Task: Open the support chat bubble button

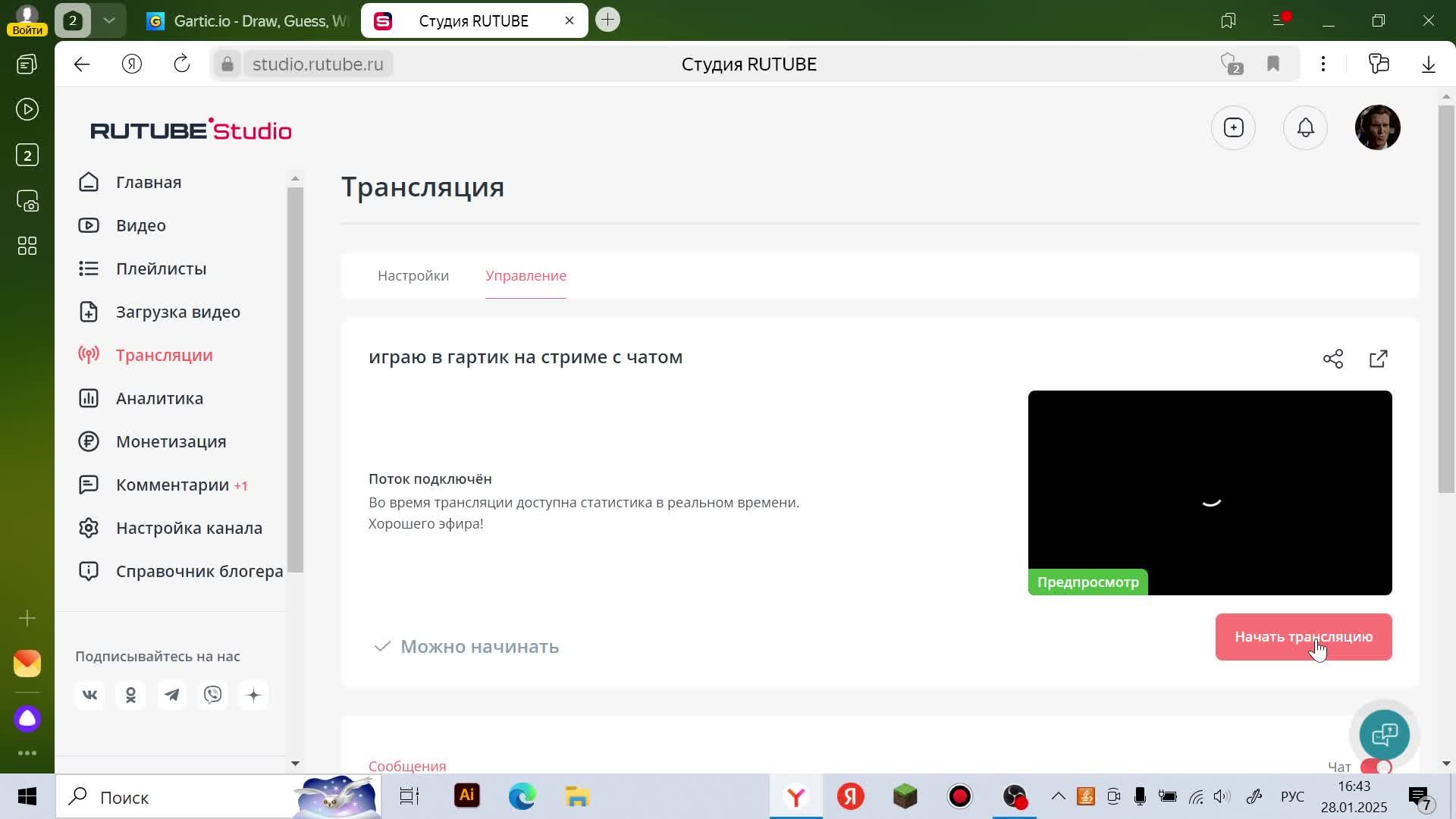Action: tap(1385, 734)
